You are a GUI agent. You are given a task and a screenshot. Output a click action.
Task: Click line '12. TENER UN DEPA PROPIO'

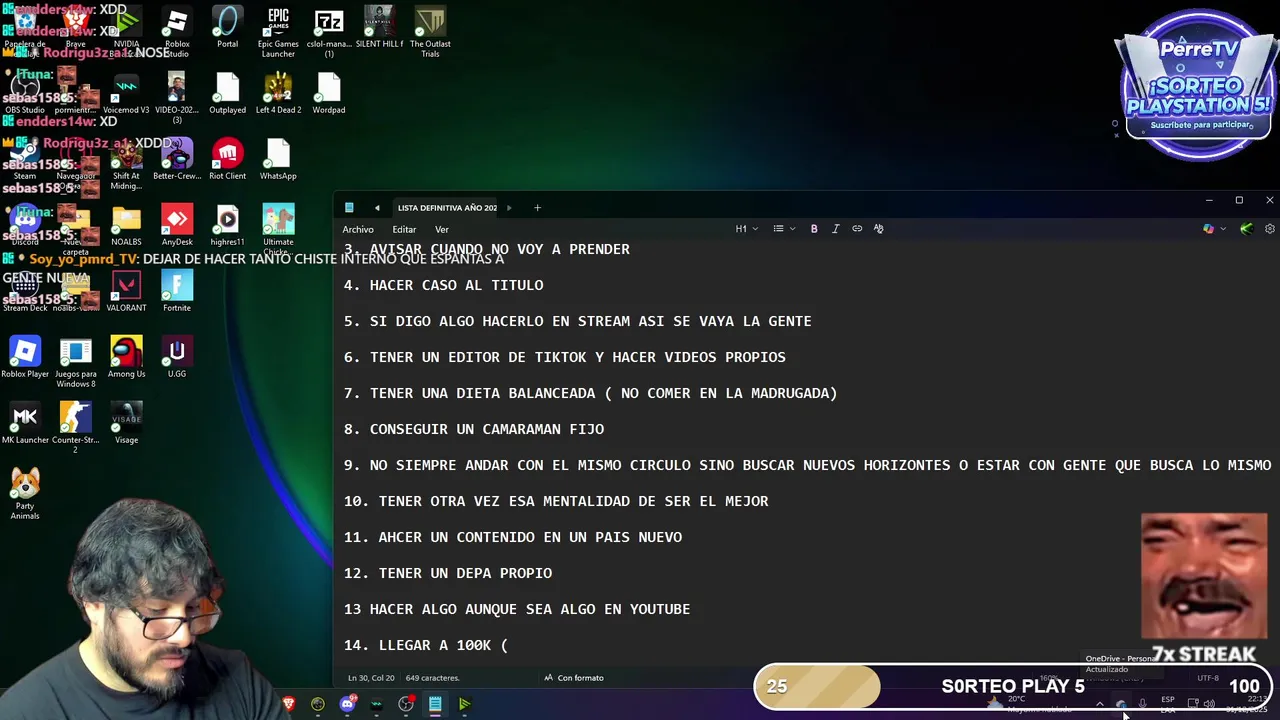[x=448, y=573]
